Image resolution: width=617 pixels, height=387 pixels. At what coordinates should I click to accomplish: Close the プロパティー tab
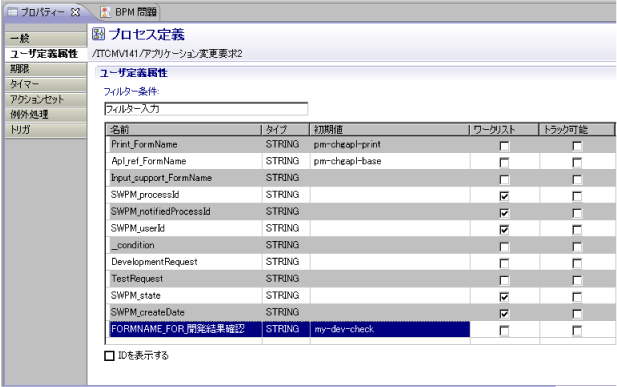pos(75,13)
